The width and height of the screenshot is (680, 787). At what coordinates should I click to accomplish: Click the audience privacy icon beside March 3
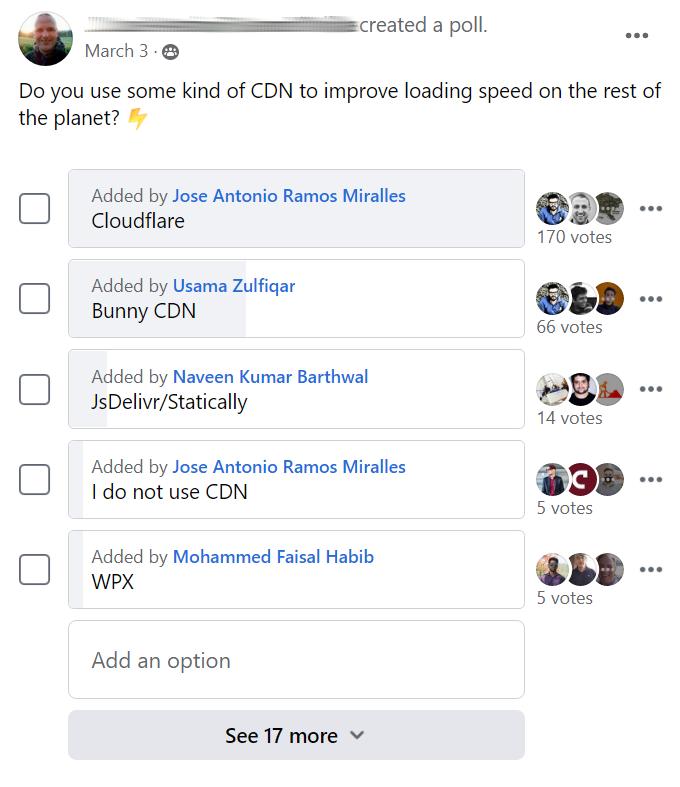pos(171,51)
